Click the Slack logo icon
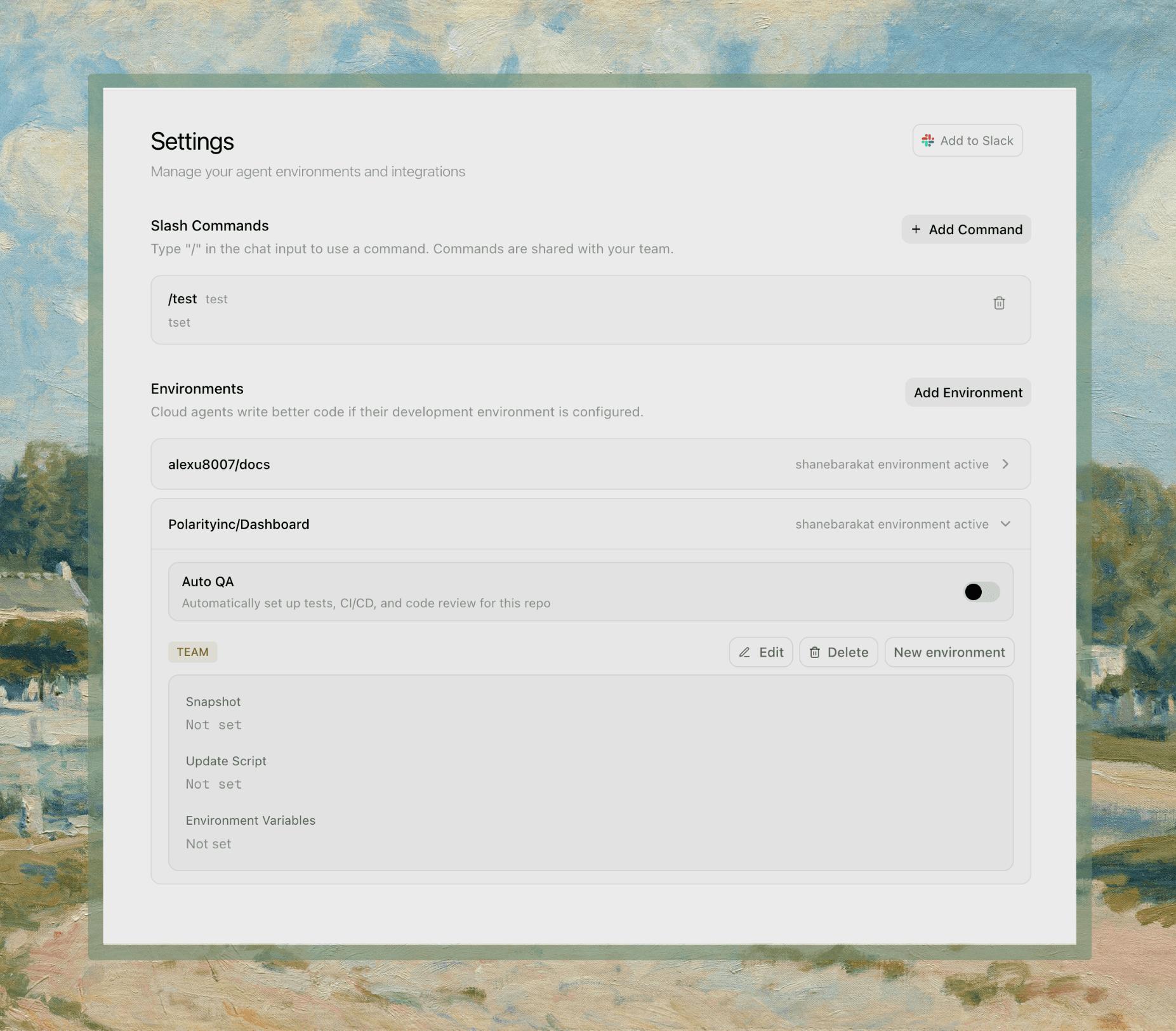The image size is (1176, 1031). click(x=928, y=141)
